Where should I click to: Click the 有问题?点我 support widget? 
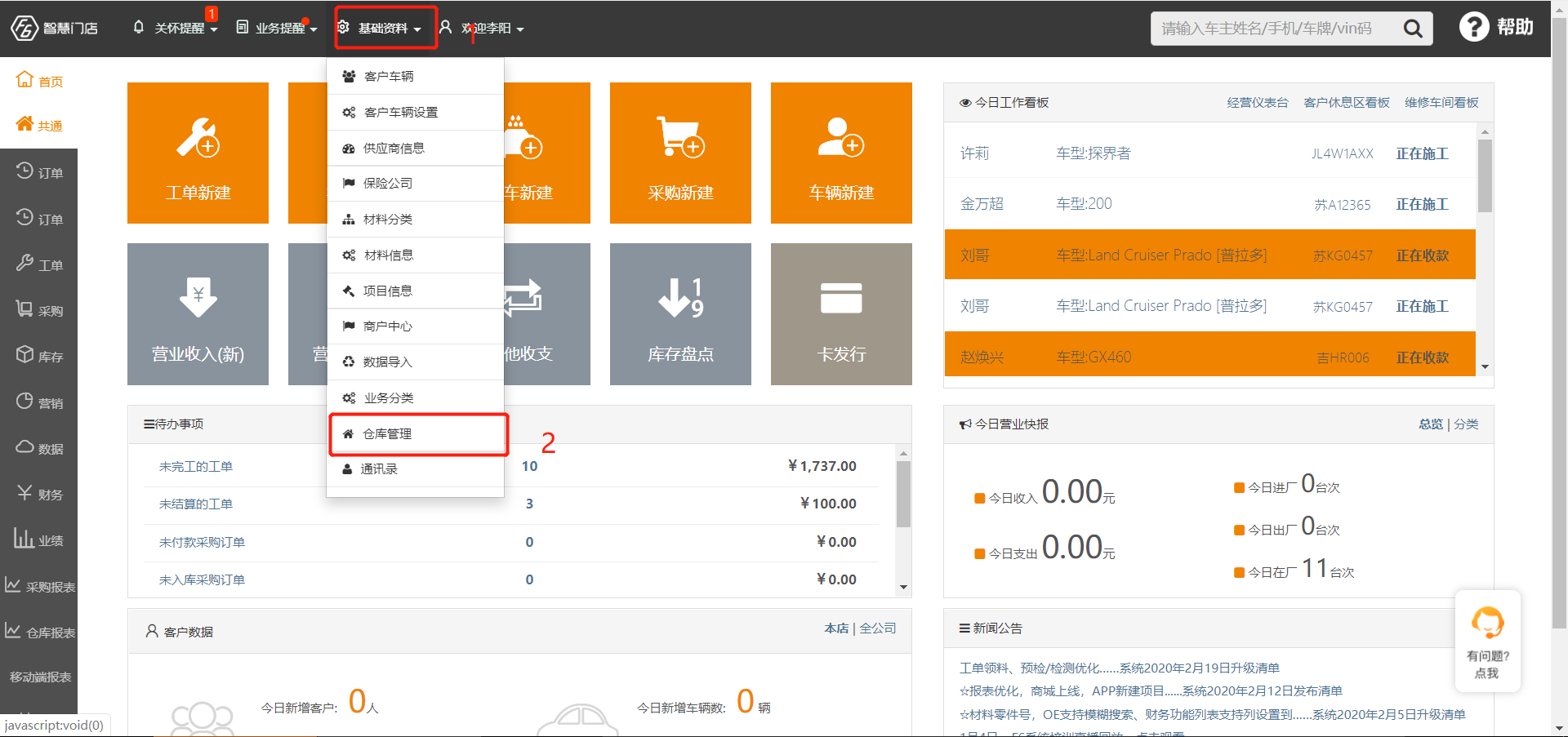[x=1487, y=642]
